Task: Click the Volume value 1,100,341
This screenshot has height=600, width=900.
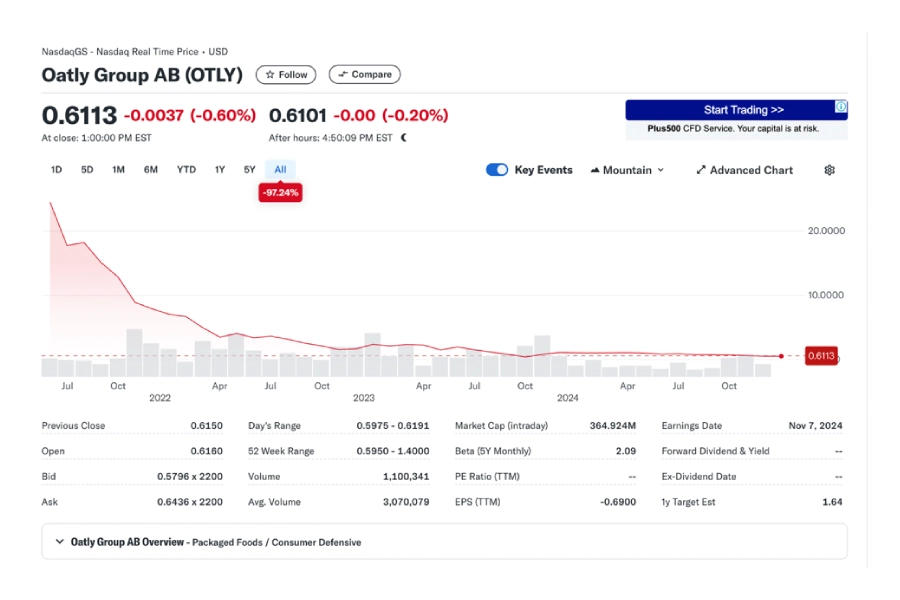Action: (x=406, y=476)
